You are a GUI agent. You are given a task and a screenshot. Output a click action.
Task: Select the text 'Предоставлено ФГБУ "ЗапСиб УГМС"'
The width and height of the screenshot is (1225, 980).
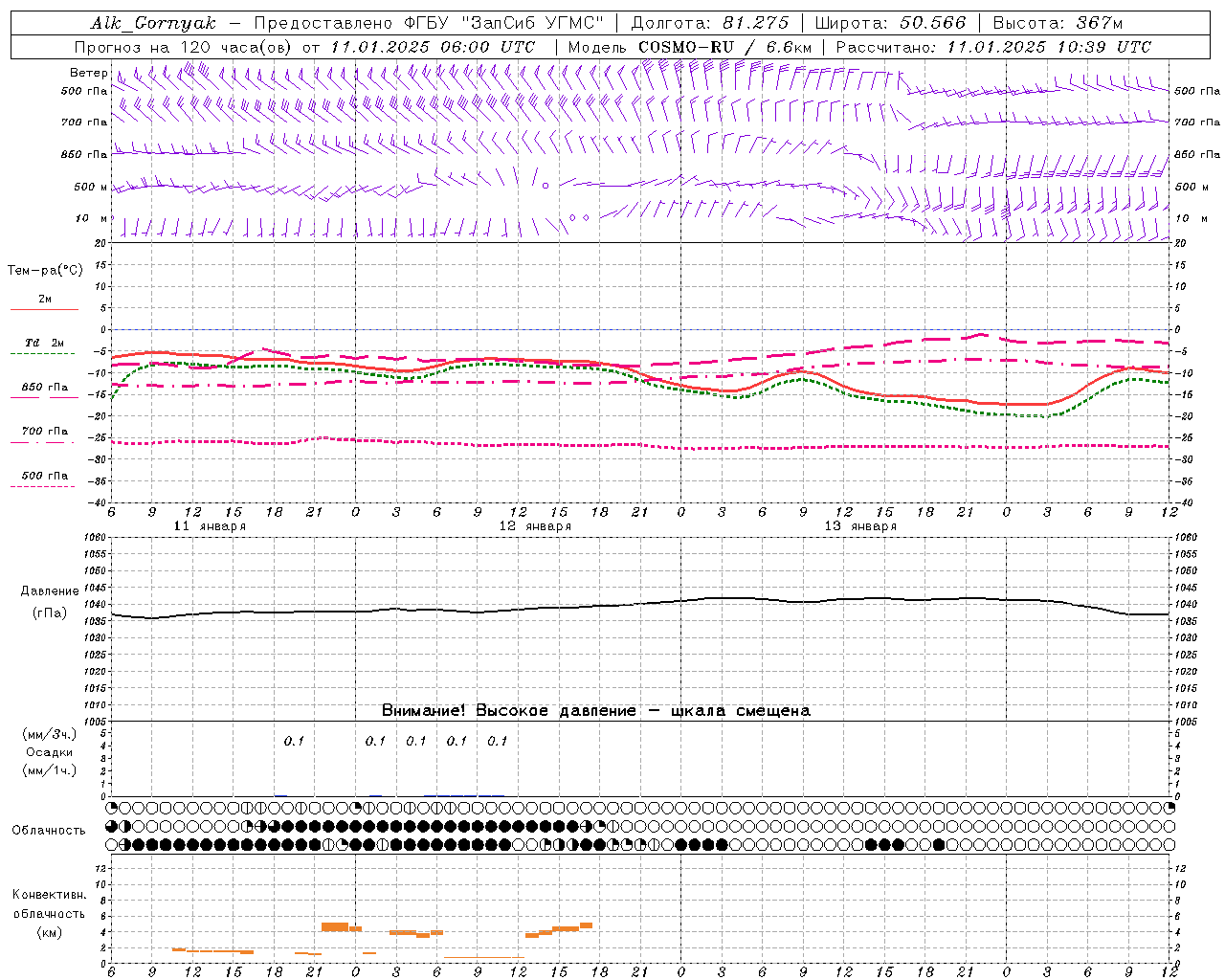[429, 23]
